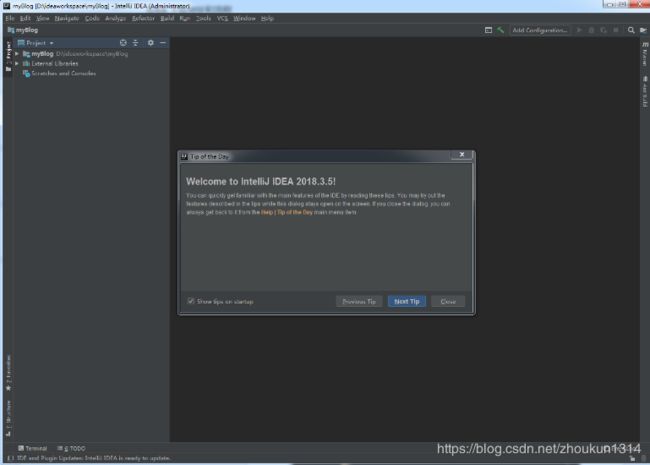Click the Collapse All icon in Project panel

136,43
